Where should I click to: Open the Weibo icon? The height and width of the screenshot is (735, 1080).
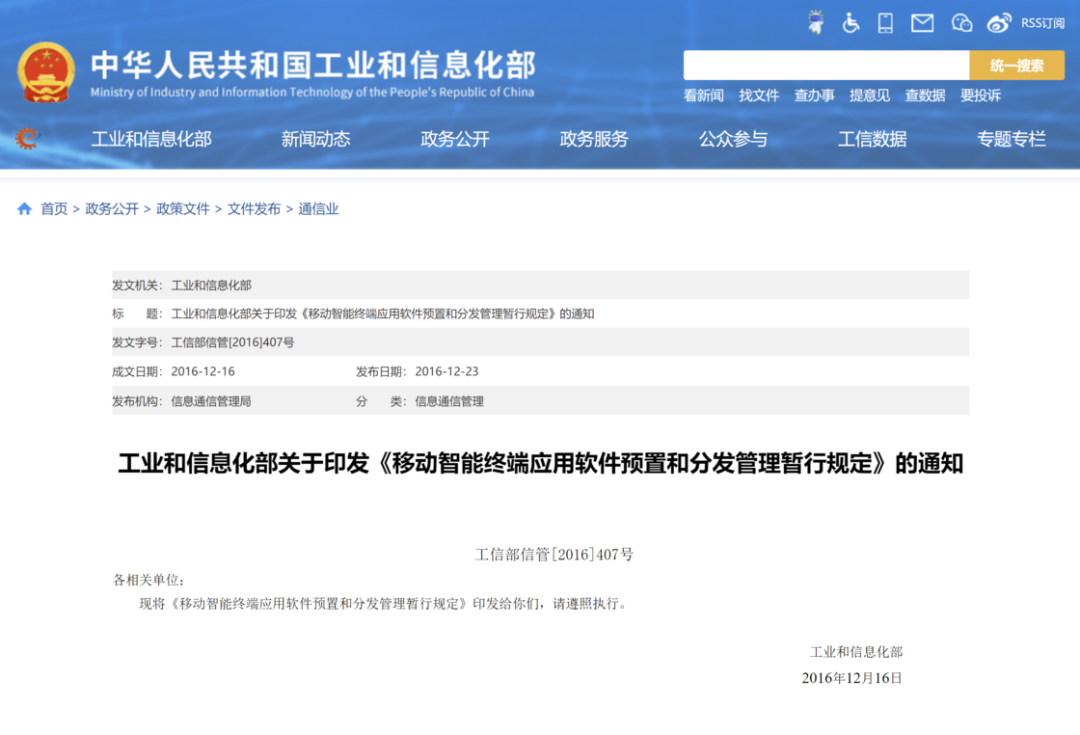pos(999,23)
